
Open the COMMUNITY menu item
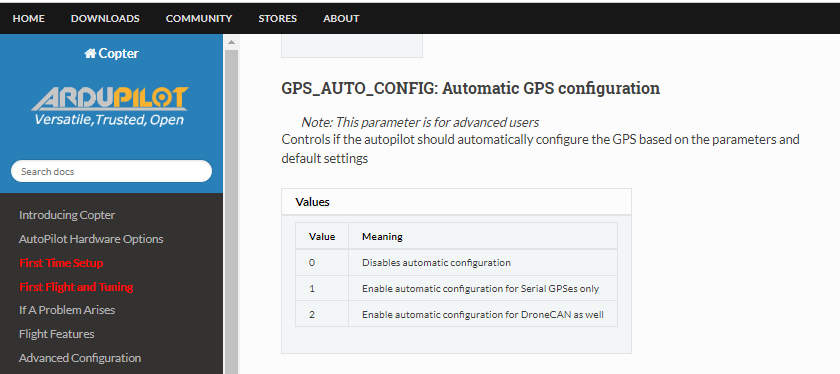click(x=199, y=18)
